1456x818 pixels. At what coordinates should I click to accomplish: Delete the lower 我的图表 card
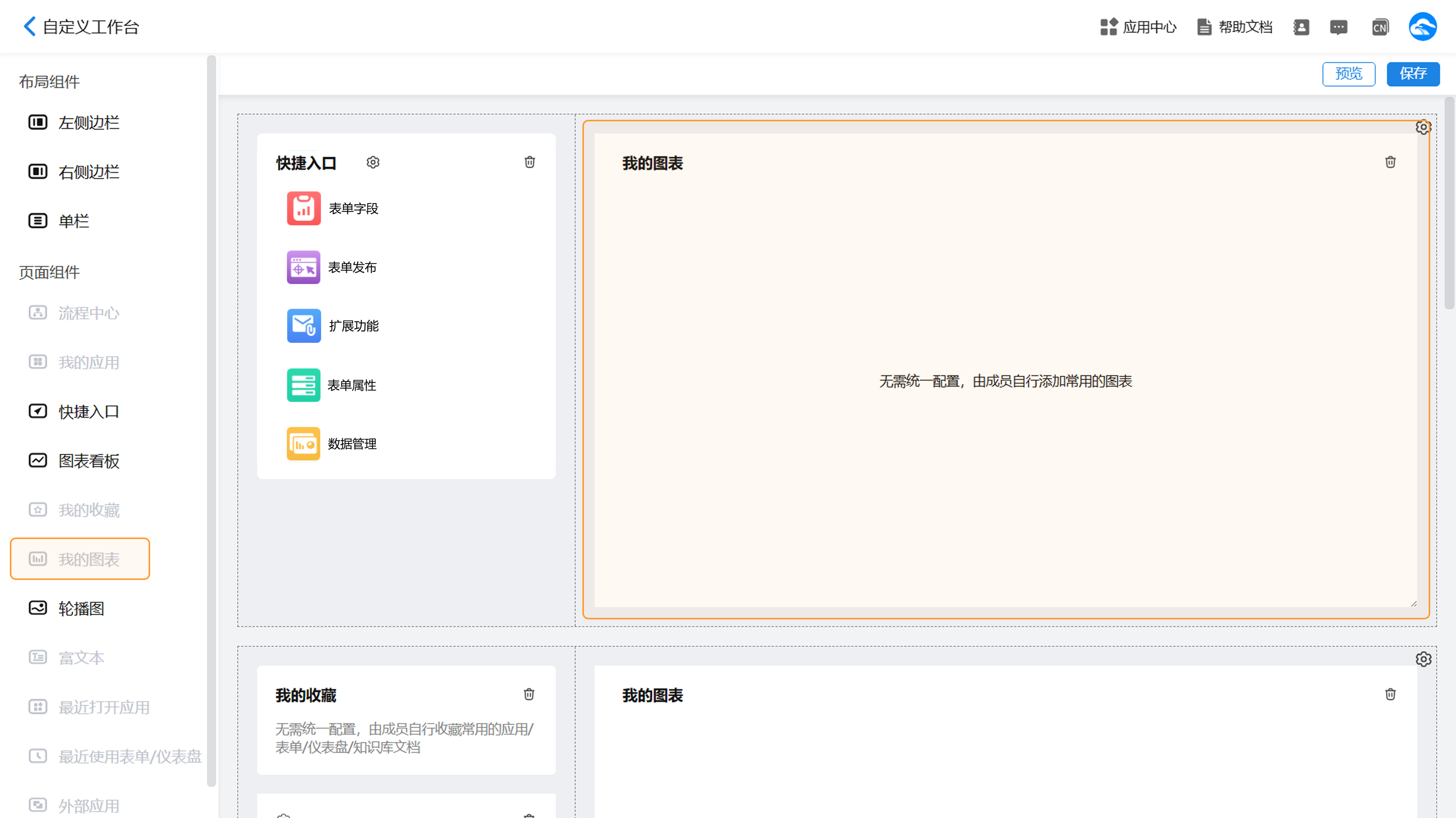[1390, 694]
